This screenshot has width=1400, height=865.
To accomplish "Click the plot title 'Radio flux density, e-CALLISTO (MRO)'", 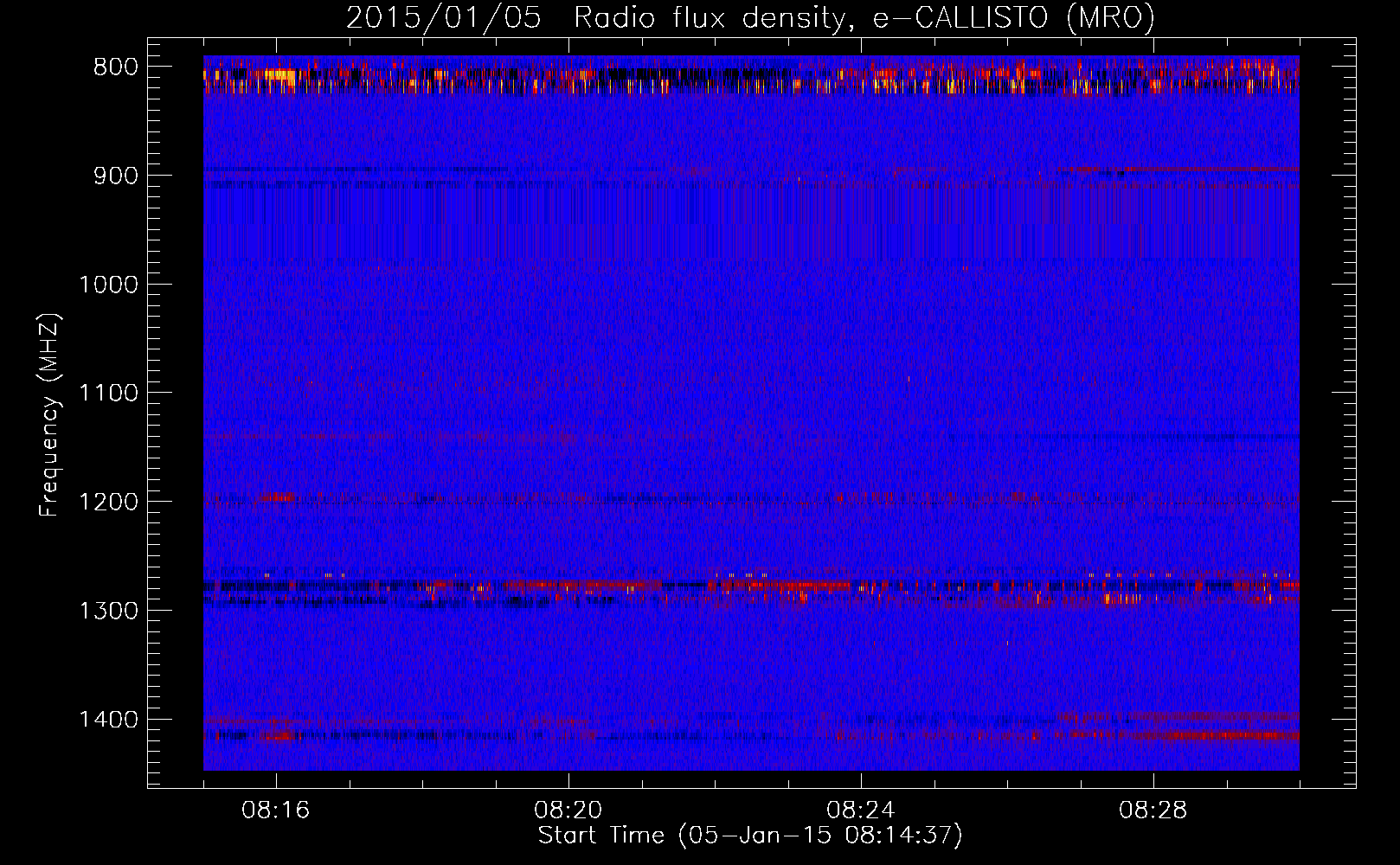I will [864, 18].
